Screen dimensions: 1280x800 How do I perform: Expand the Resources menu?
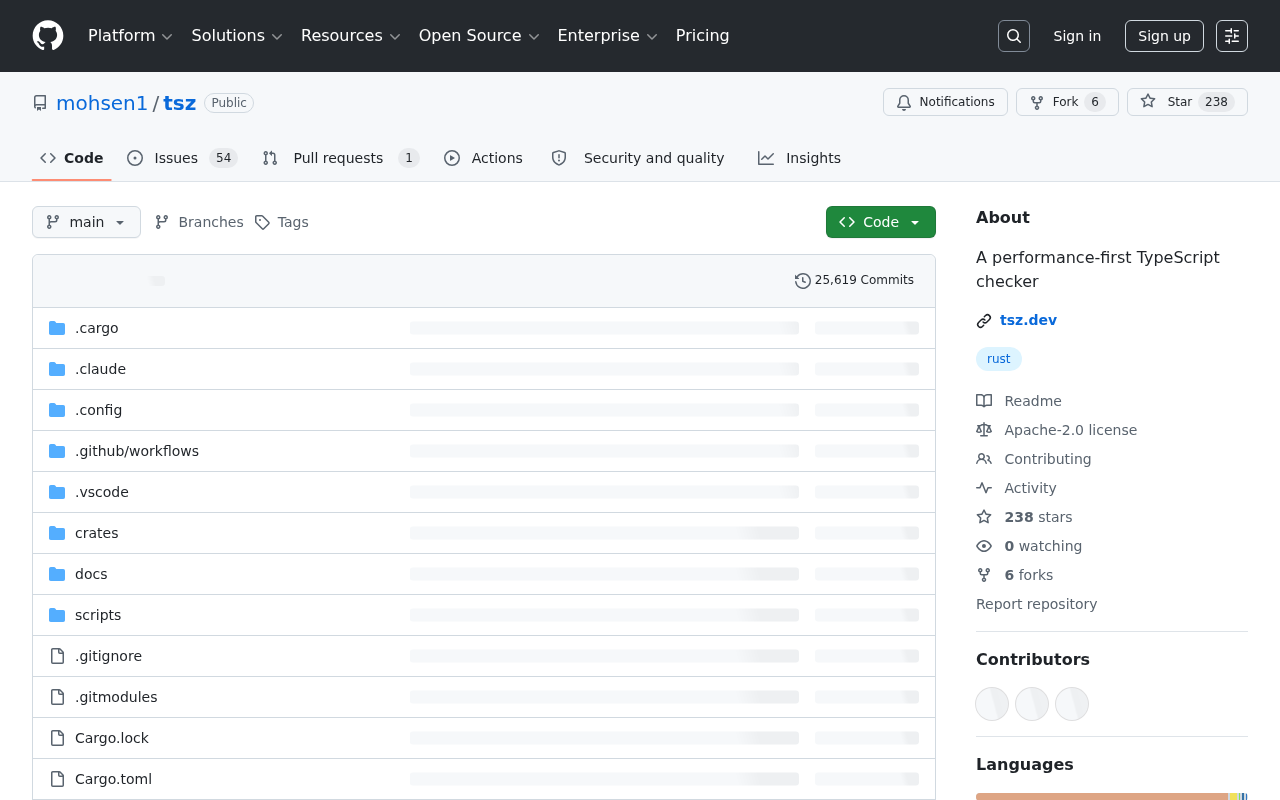click(351, 36)
